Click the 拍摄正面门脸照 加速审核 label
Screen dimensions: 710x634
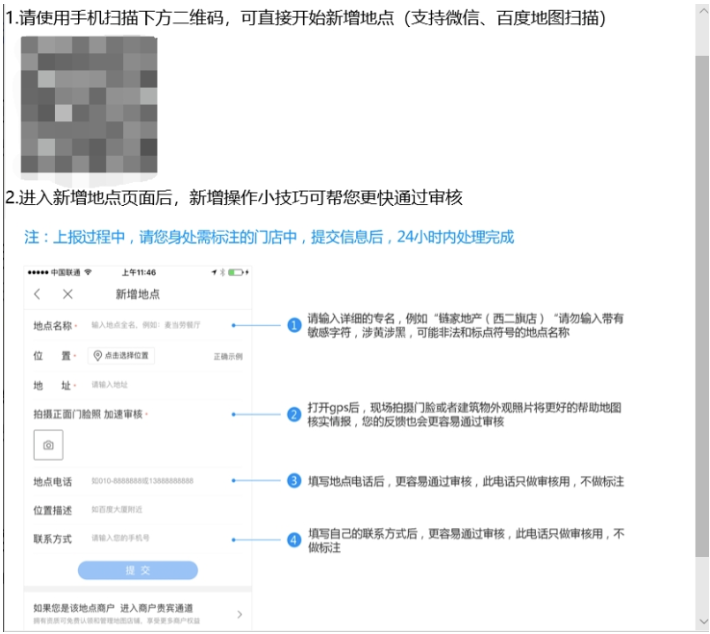[88, 414]
